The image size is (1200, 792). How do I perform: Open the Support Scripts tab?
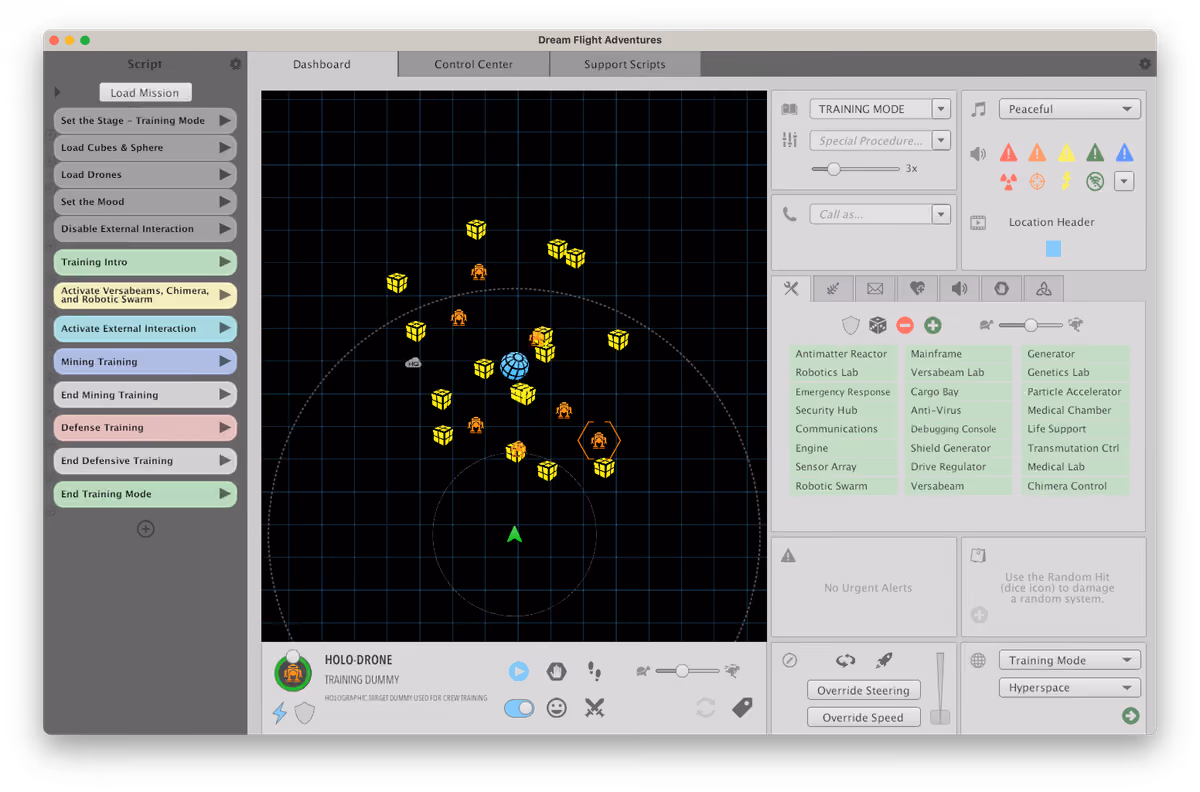coord(625,64)
